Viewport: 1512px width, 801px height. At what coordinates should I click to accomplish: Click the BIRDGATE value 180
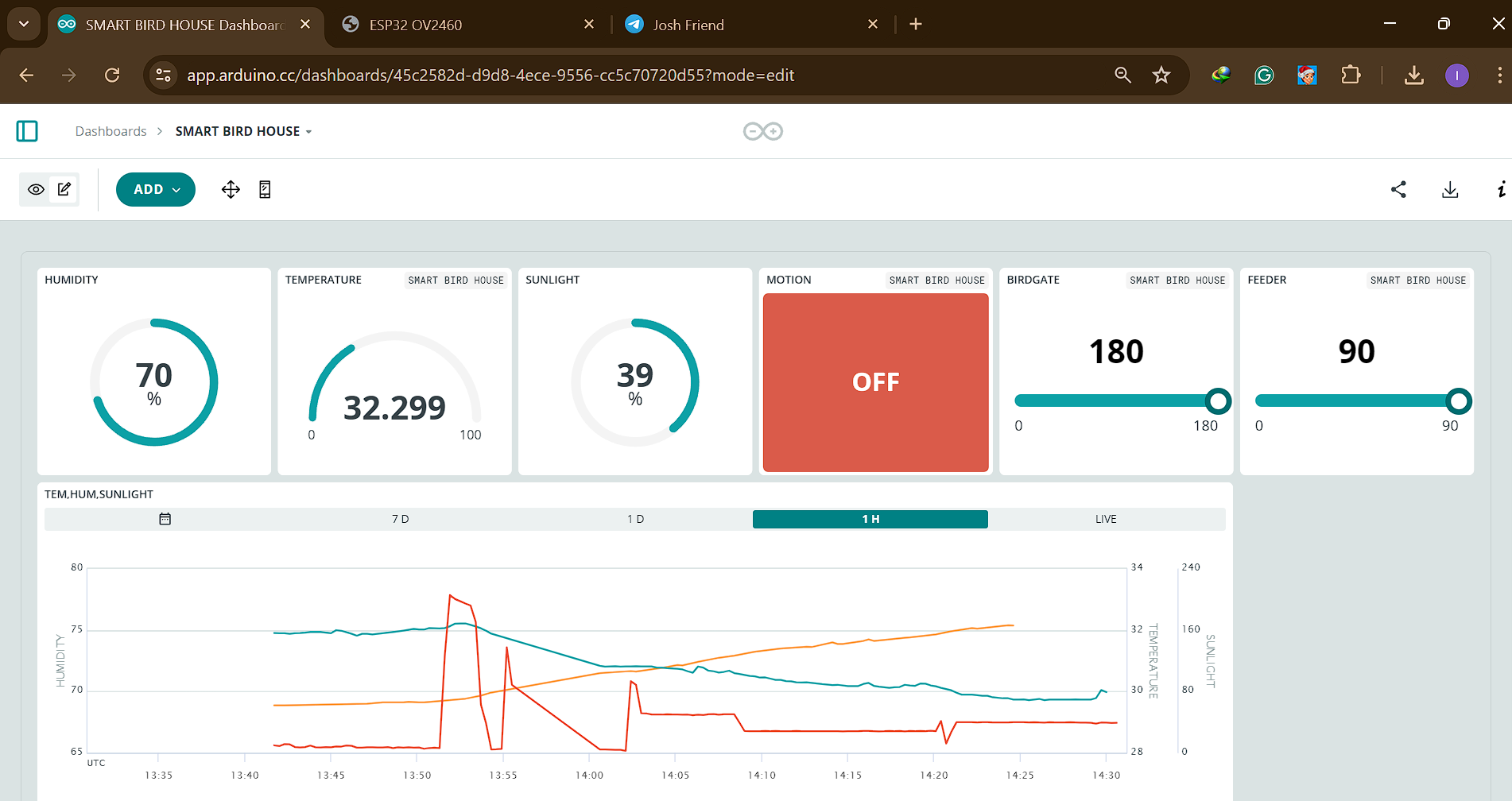pos(1116,352)
